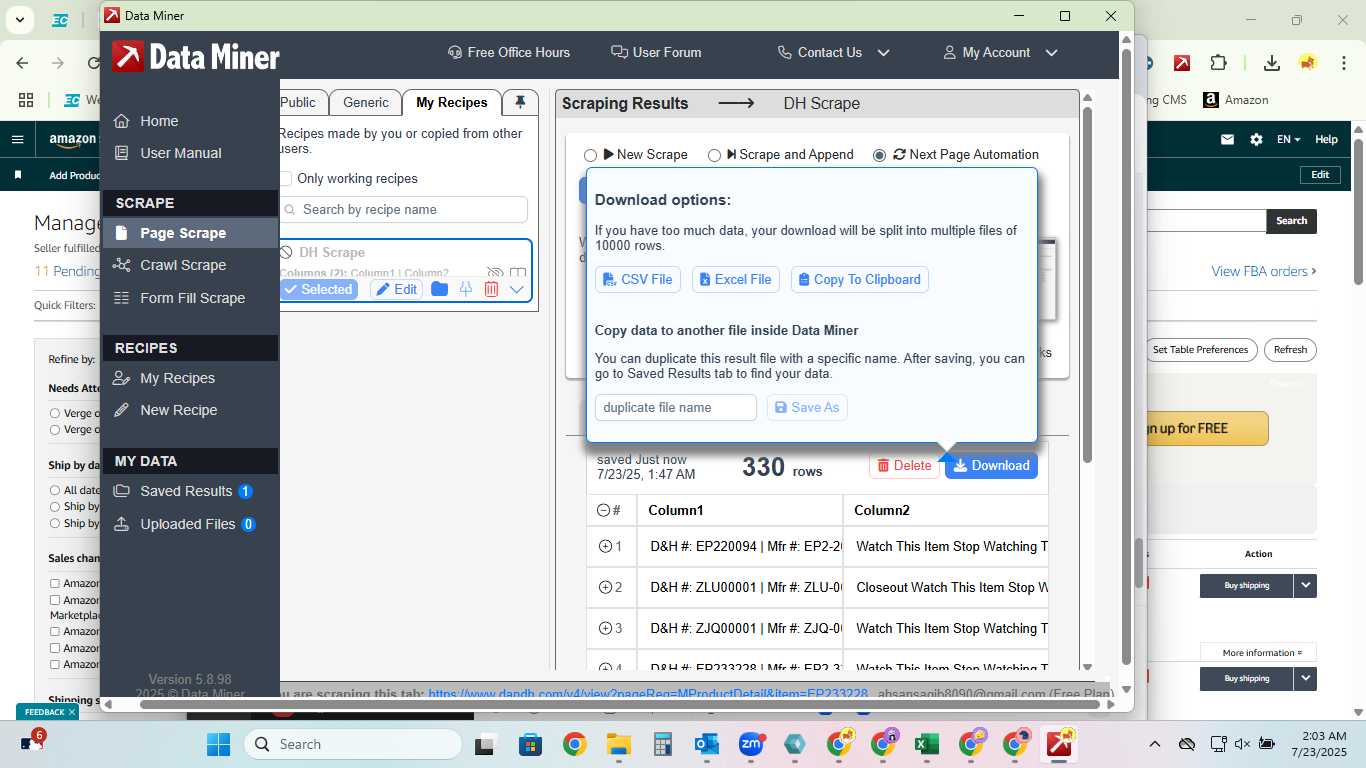Screen dimensions: 1366x768
Task: Click the Data Miner logo
Action: [195, 56]
